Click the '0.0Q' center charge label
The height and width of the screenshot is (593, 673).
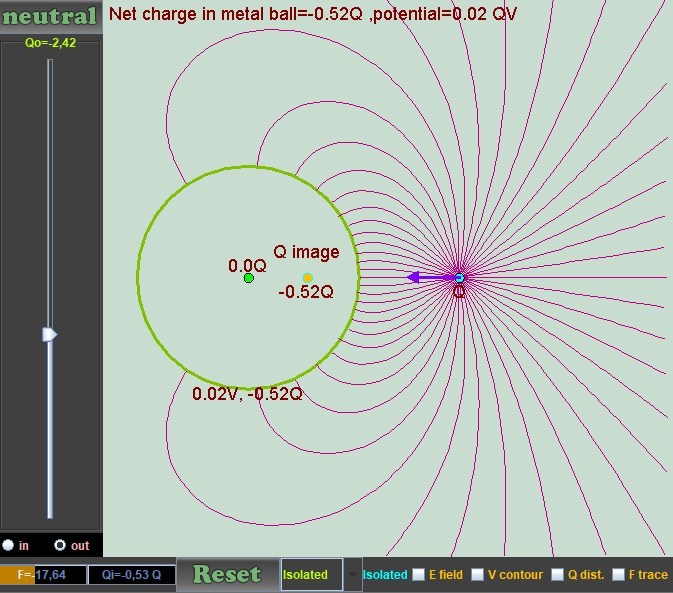coord(247,266)
